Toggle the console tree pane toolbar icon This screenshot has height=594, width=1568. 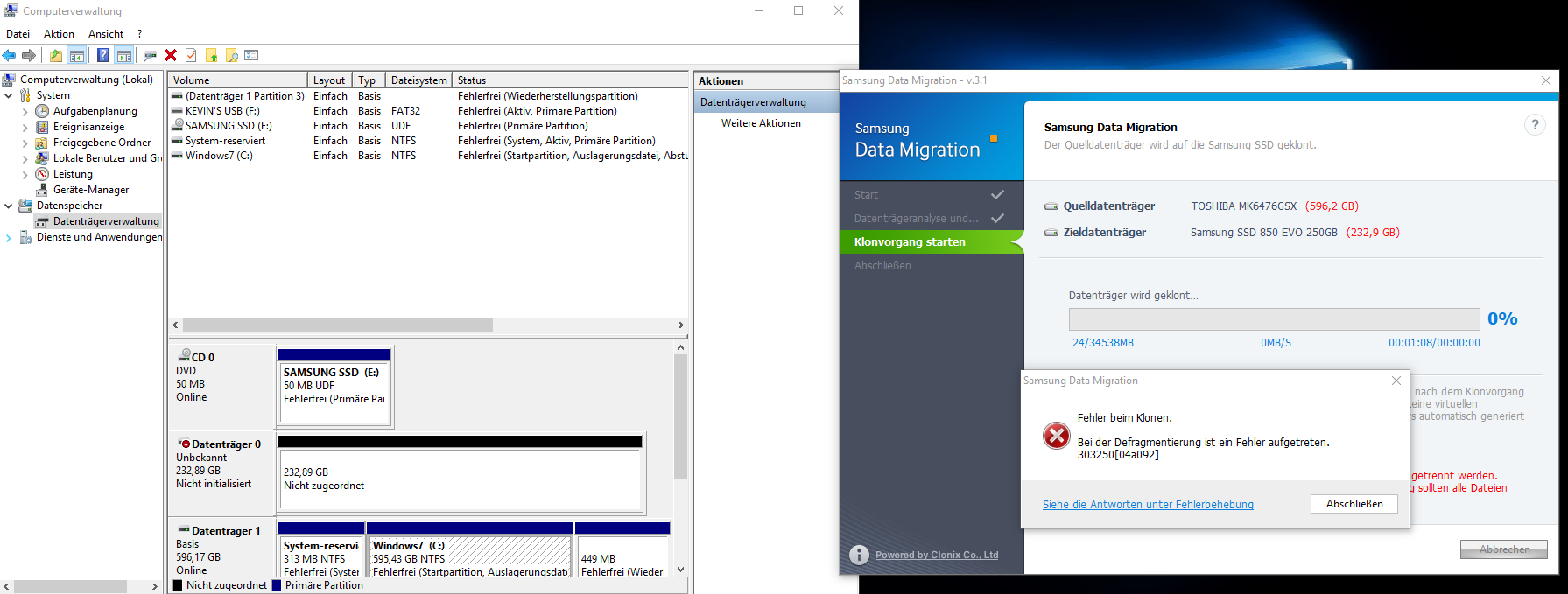(x=77, y=55)
